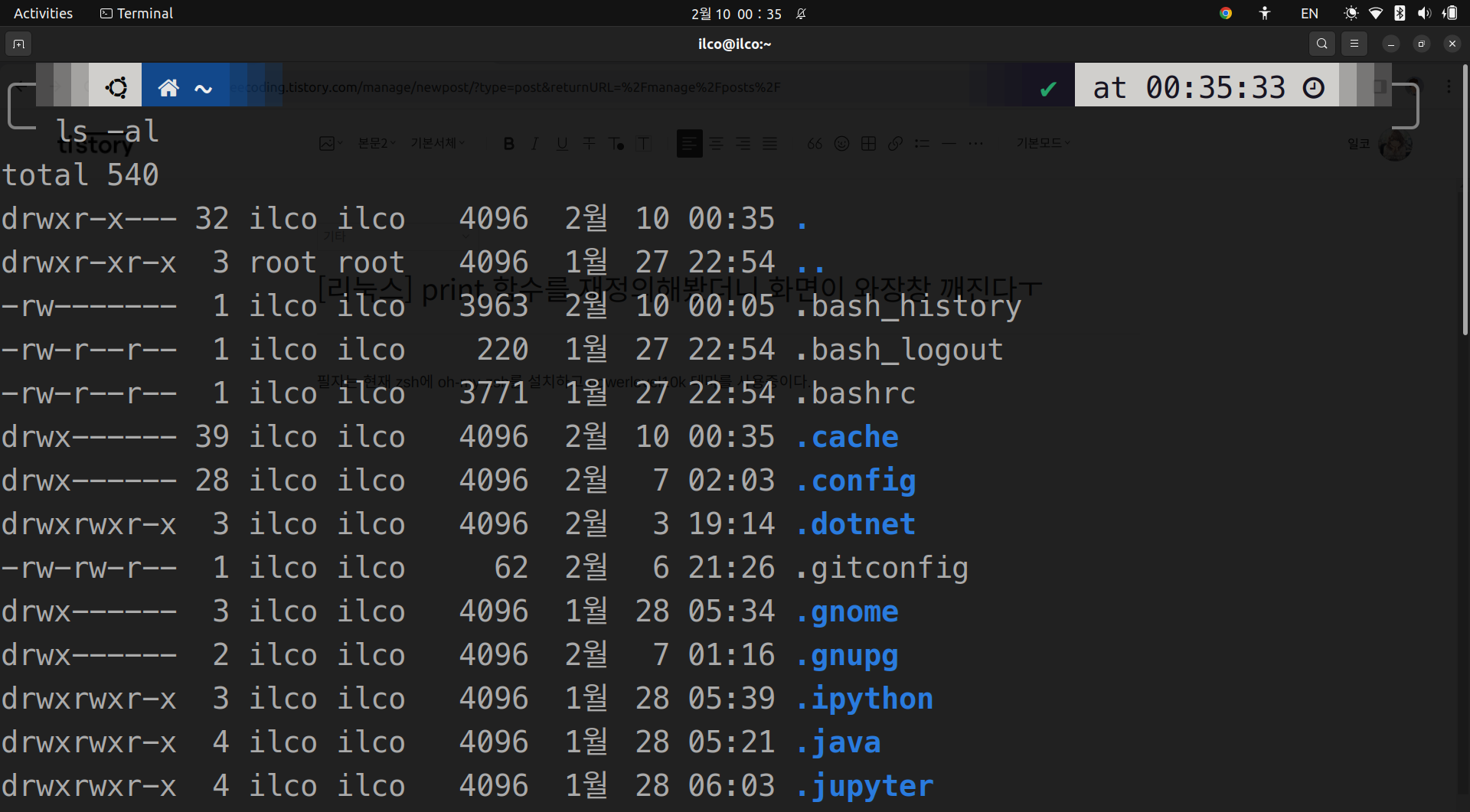Viewport: 1470px width, 812px height.
Task: Click the .gitconfig file name
Action: tap(881, 568)
